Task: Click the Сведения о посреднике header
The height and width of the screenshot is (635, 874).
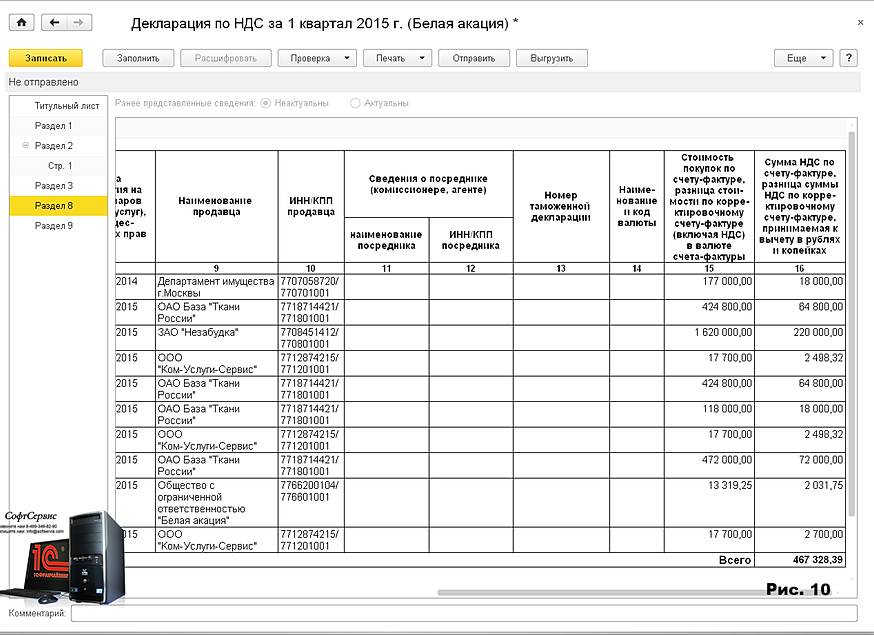Action: tap(429, 184)
